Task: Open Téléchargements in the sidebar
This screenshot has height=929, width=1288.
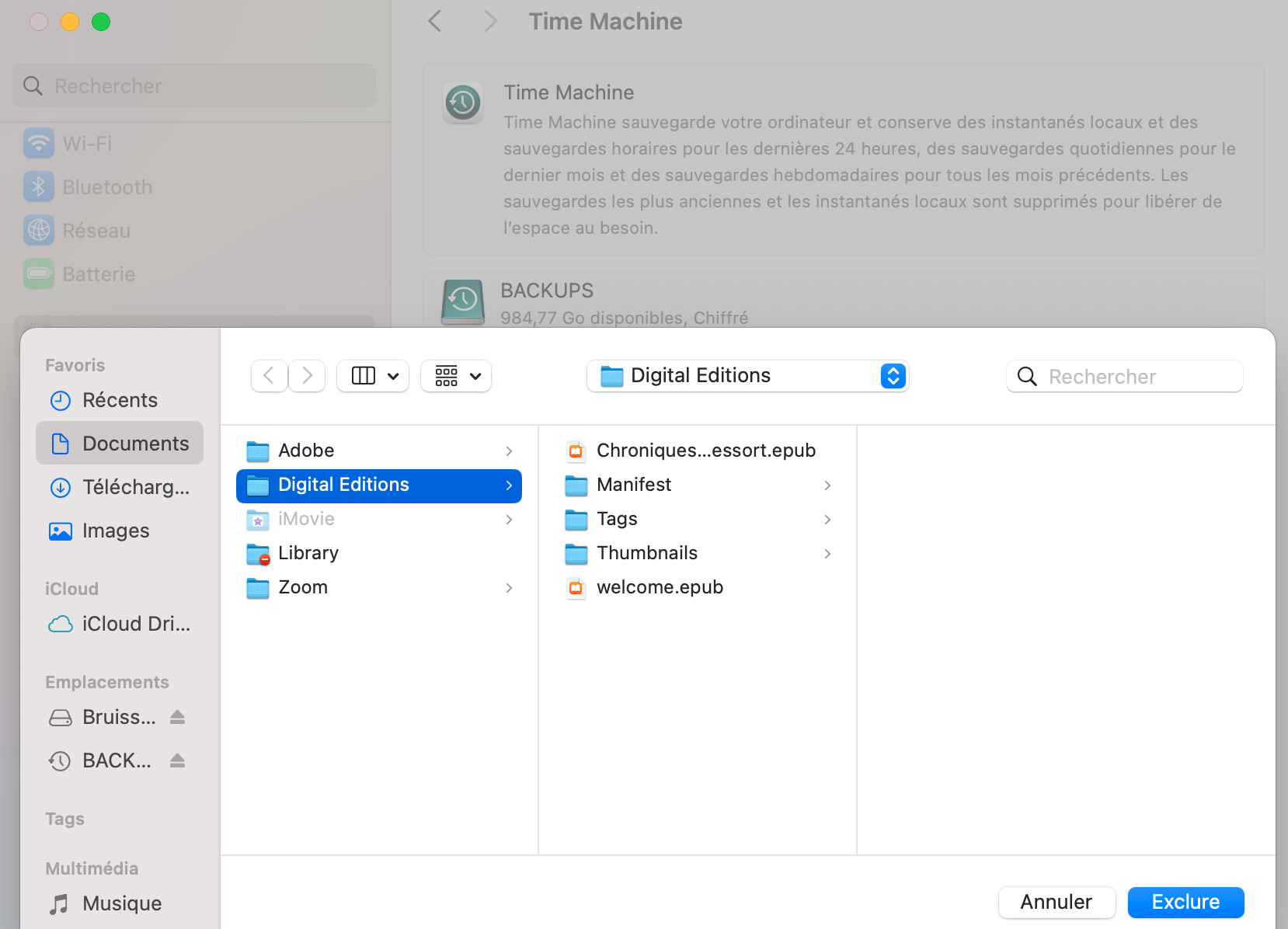Action: coord(120,487)
